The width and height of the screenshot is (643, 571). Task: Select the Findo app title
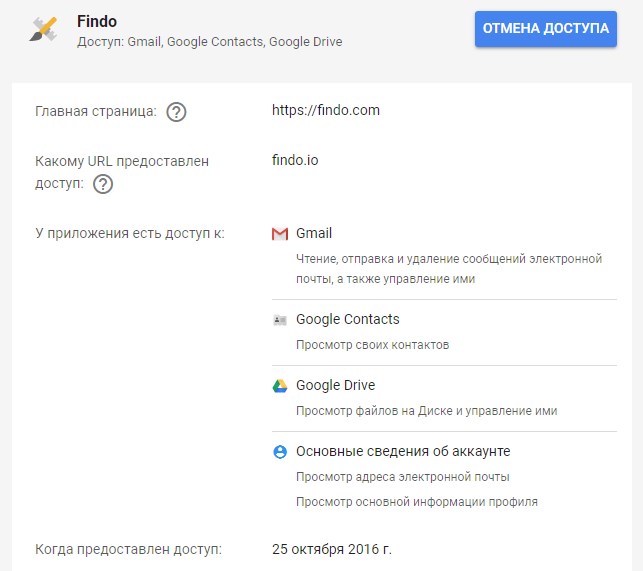click(x=97, y=21)
